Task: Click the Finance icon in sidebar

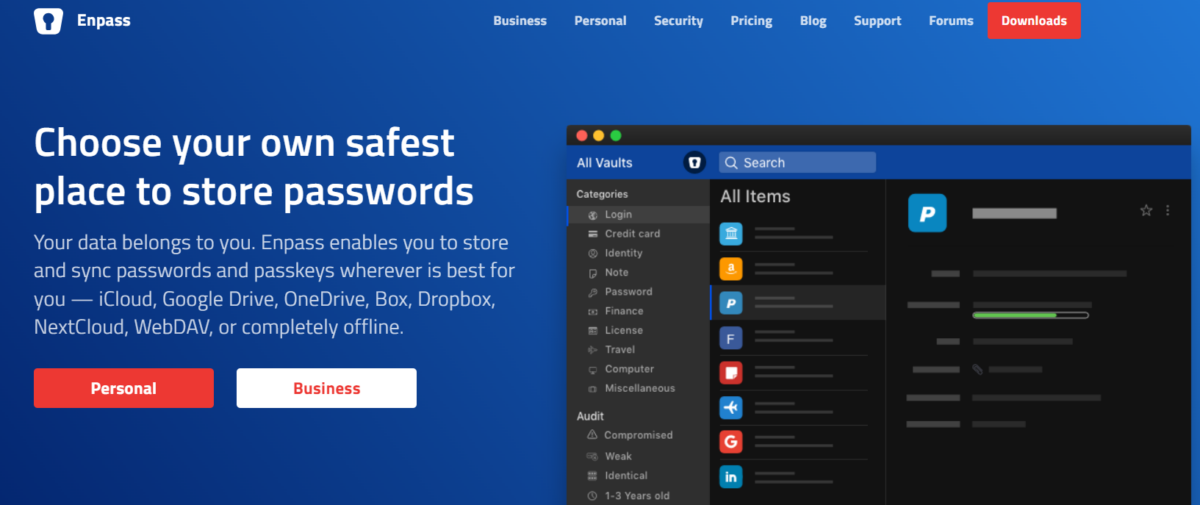Action: [x=593, y=311]
